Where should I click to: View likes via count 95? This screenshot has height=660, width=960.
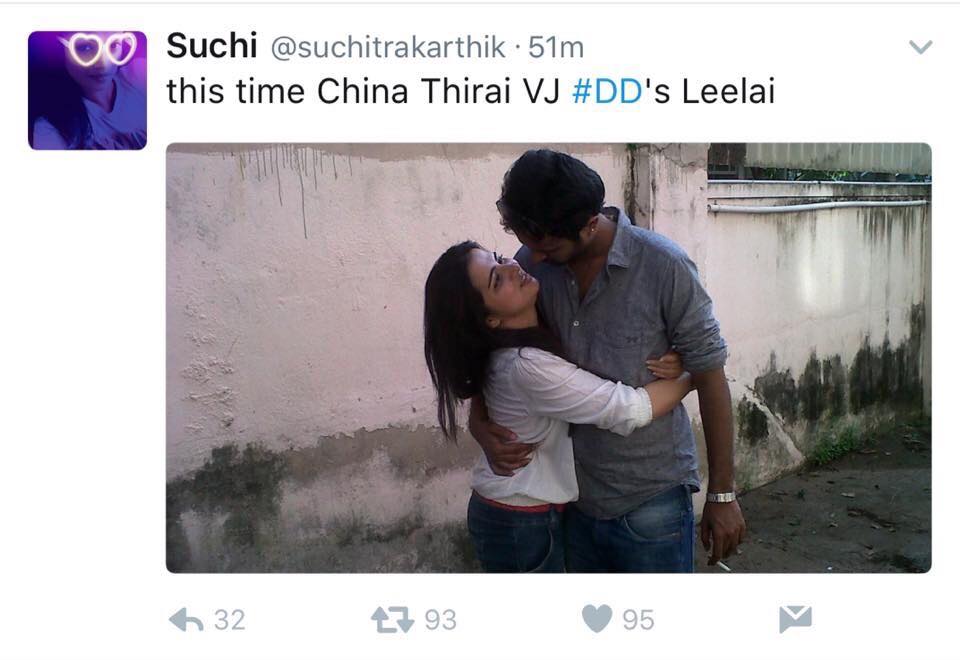(639, 620)
